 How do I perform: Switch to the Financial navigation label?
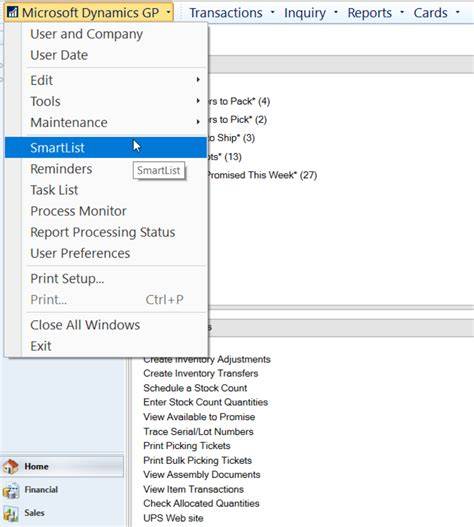41,490
